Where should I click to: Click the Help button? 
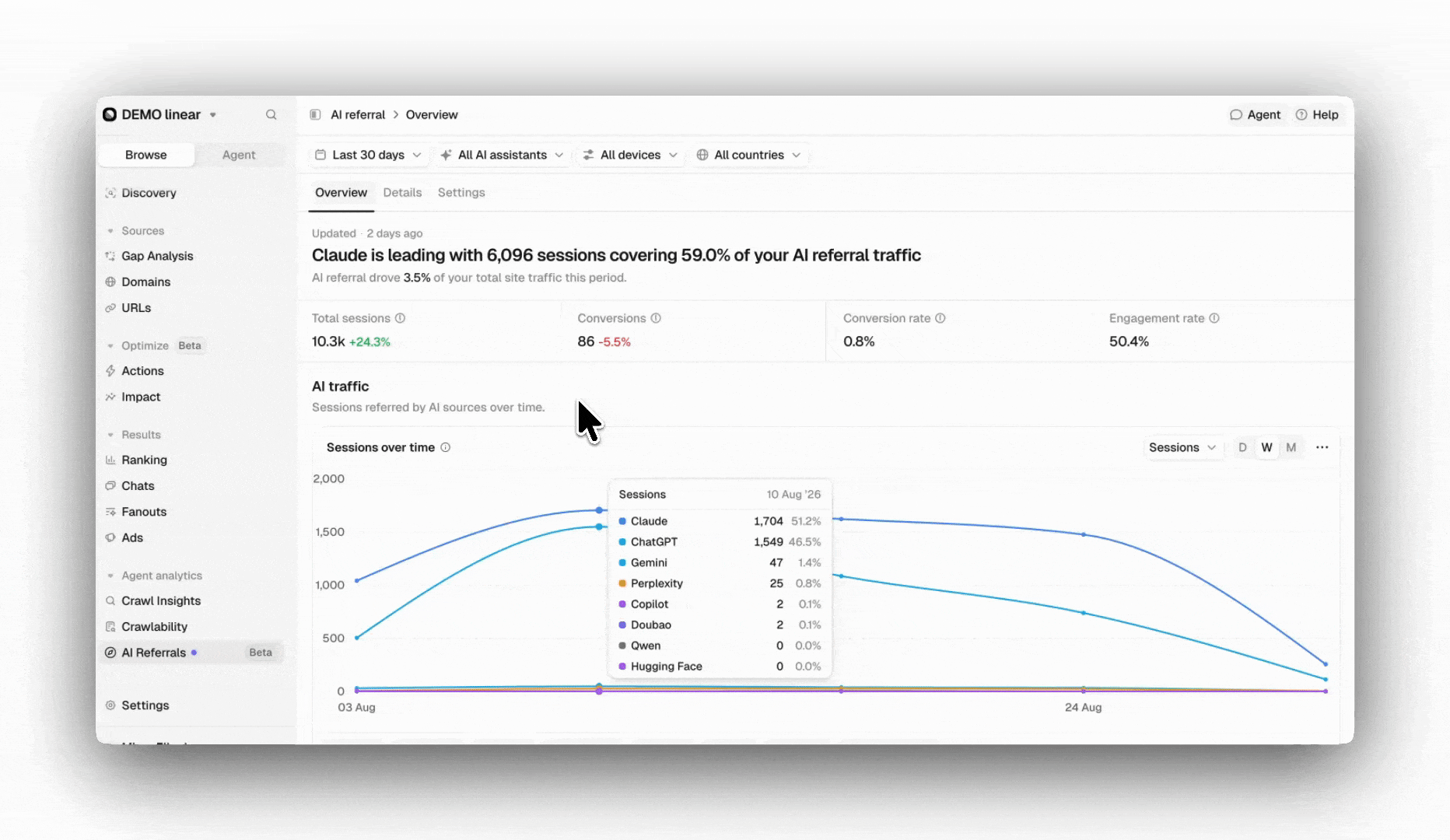coord(1317,115)
